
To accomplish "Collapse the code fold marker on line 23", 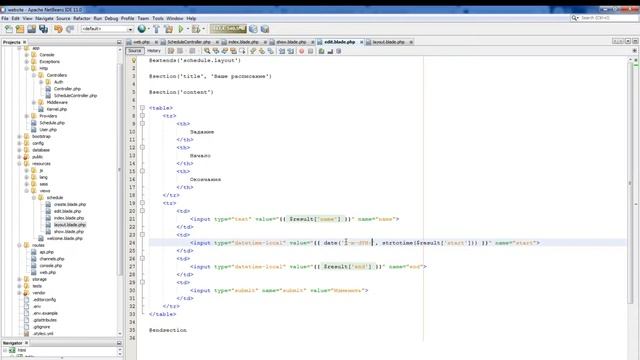I will pos(142,235).
